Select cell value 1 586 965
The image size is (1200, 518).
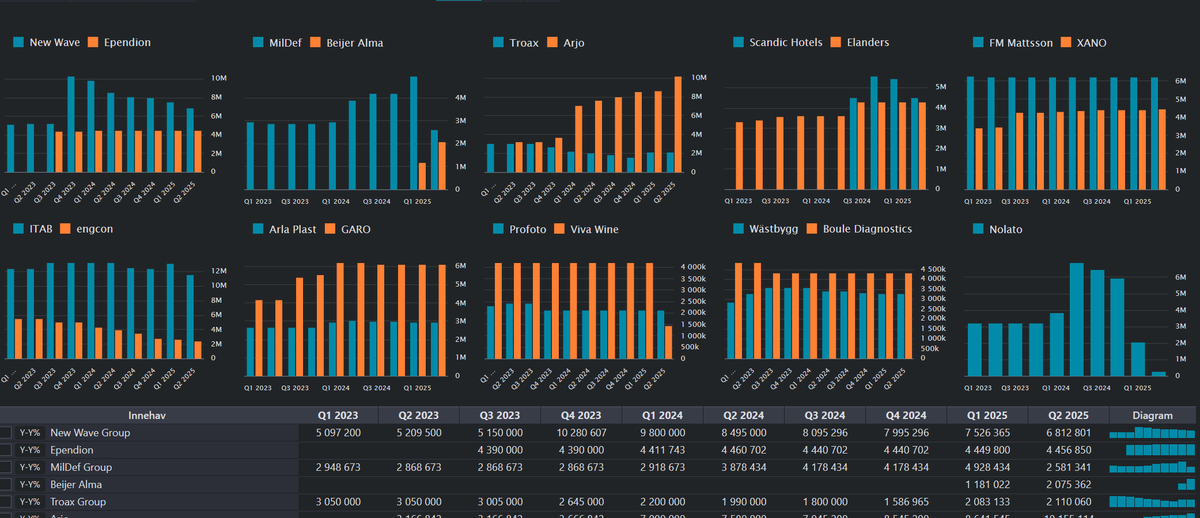905,501
